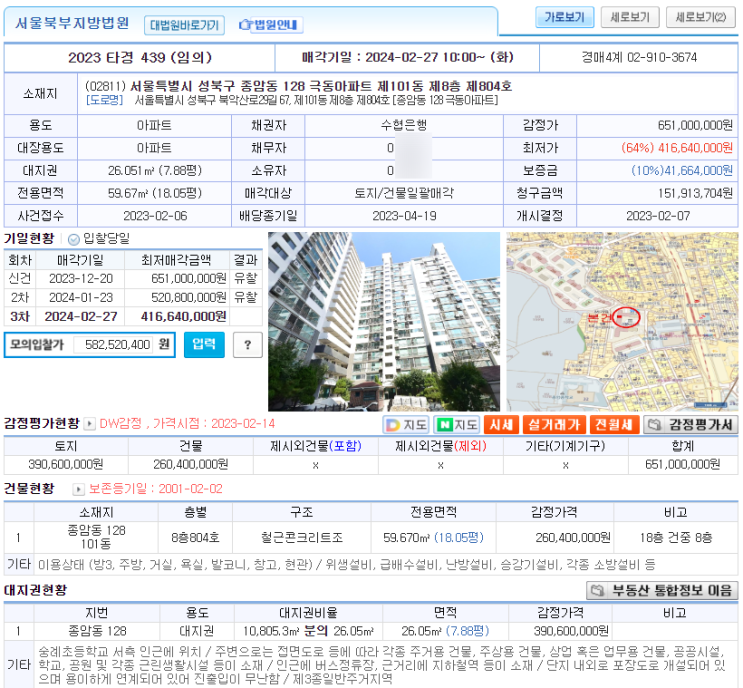Click 3차 row date 2024-02-27

(81, 317)
